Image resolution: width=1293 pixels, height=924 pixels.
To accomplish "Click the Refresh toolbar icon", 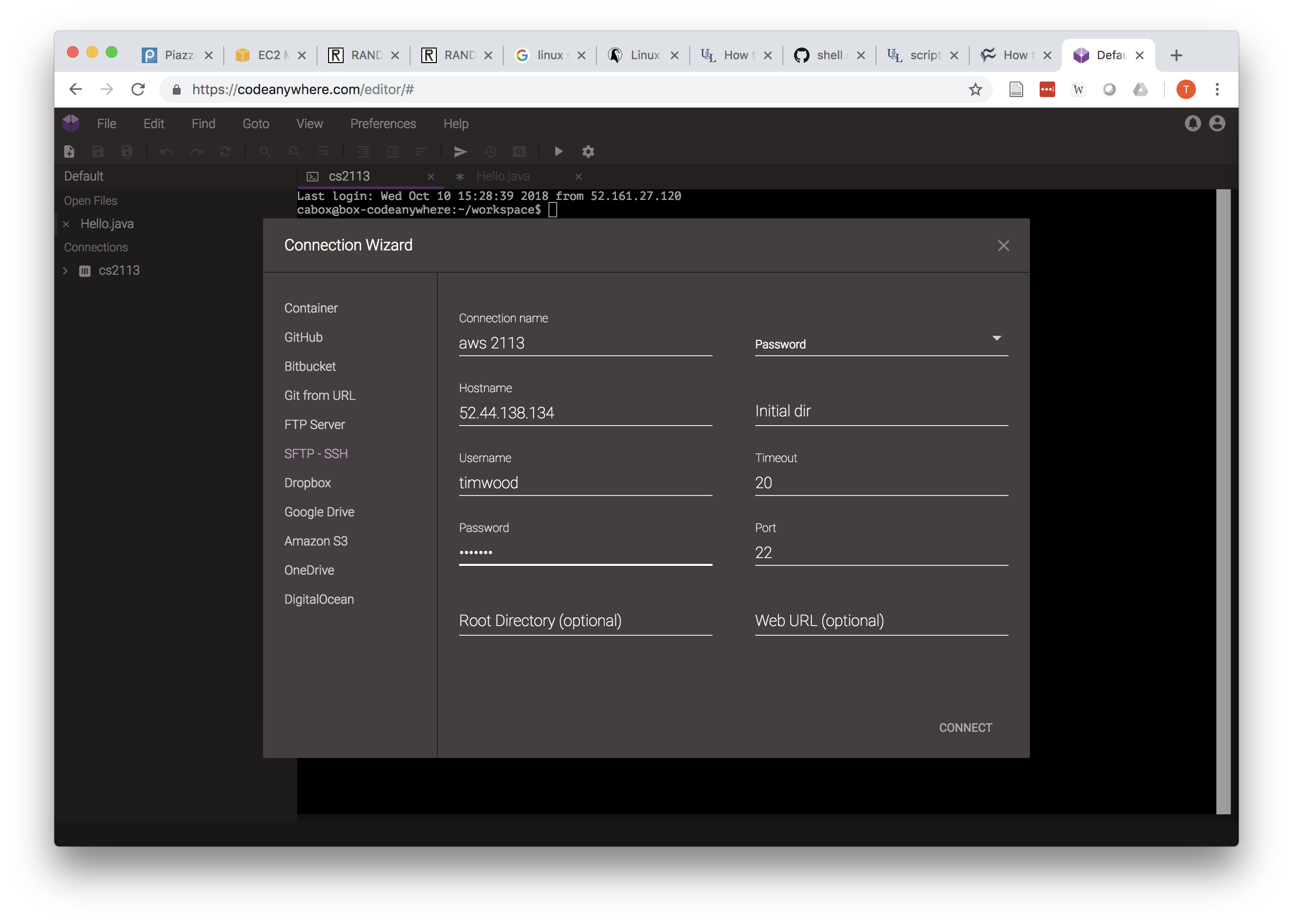I will [x=225, y=151].
